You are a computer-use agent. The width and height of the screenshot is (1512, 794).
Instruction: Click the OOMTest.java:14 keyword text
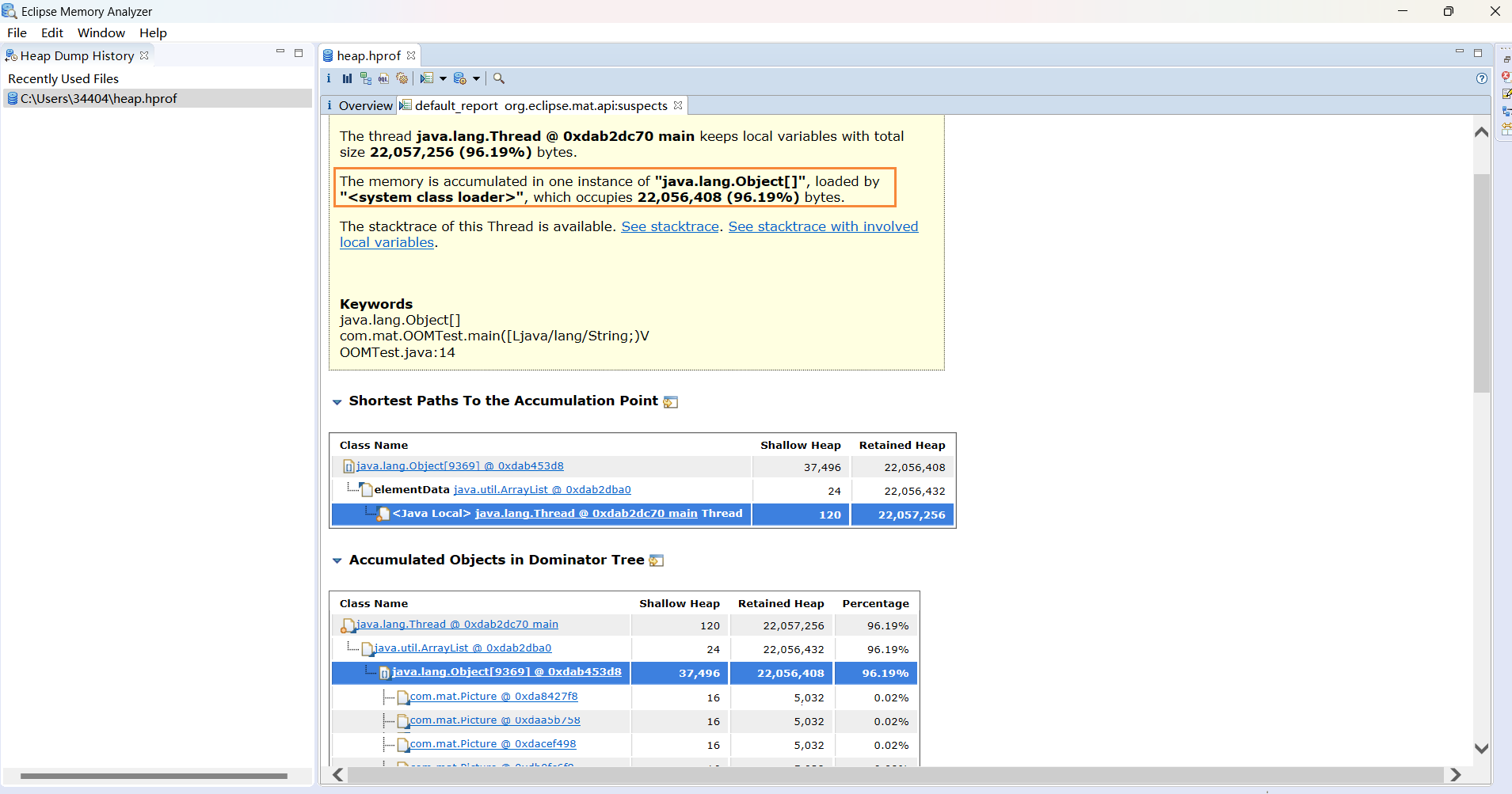click(x=398, y=352)
